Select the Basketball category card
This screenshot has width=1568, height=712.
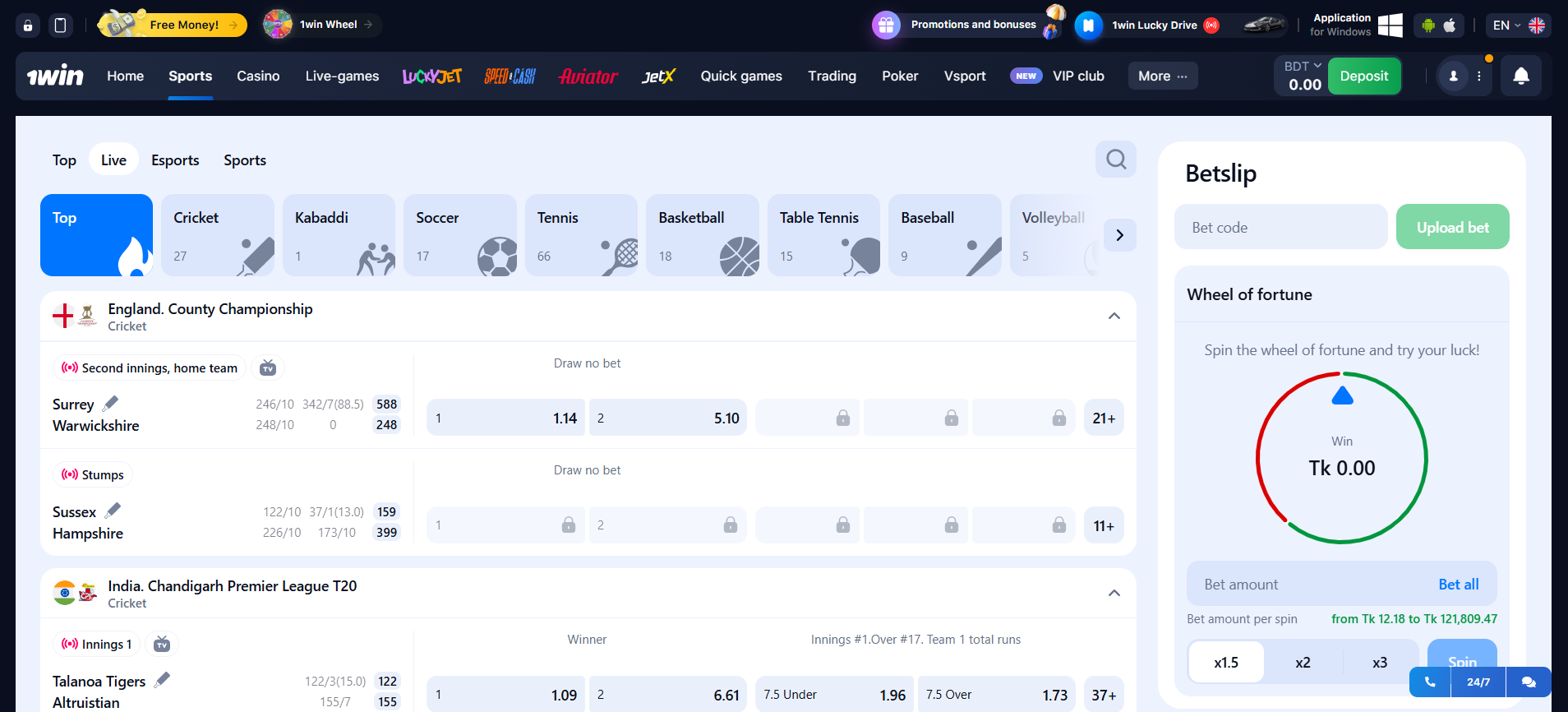703,235
